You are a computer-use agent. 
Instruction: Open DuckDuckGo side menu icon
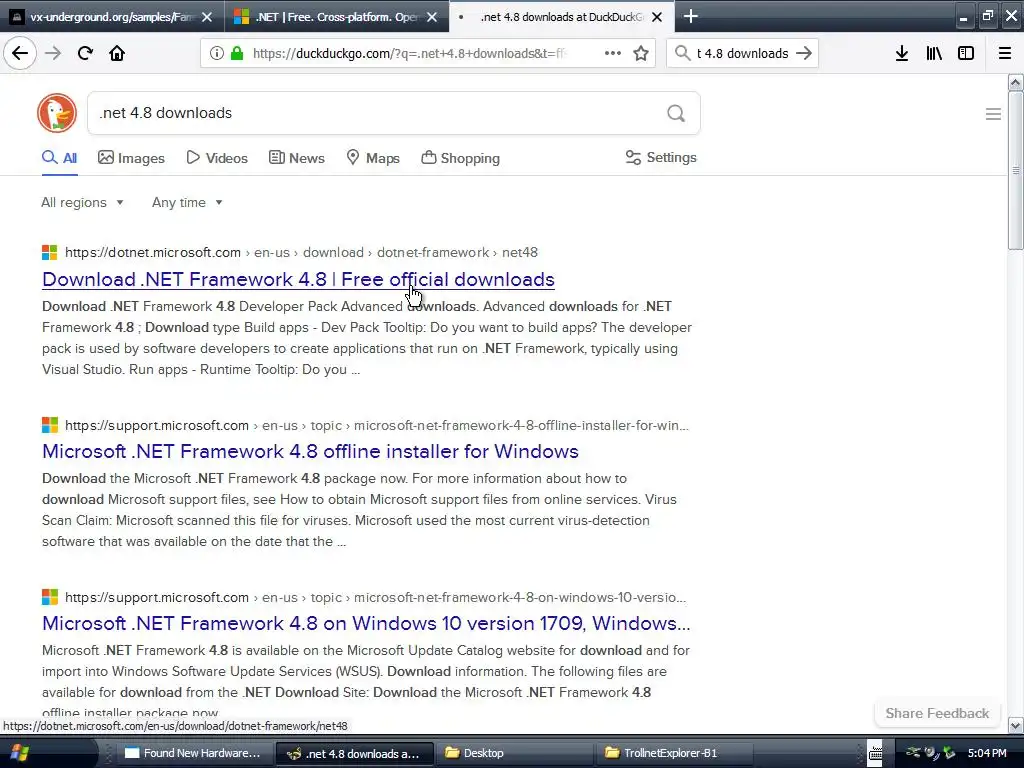pos(993,114)
